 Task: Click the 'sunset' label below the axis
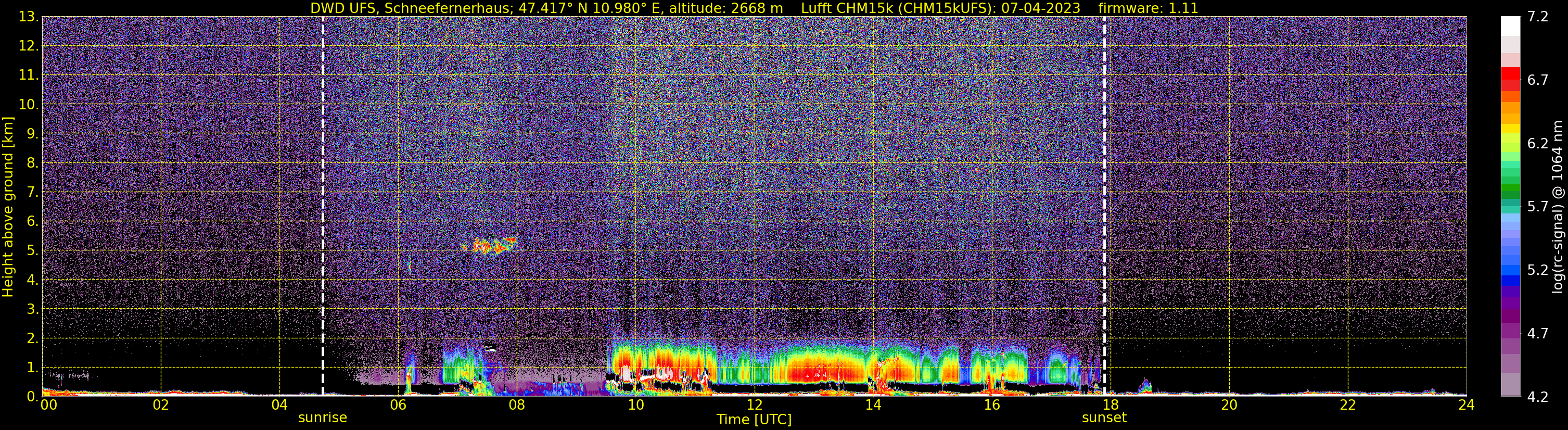click(1104, 418)
